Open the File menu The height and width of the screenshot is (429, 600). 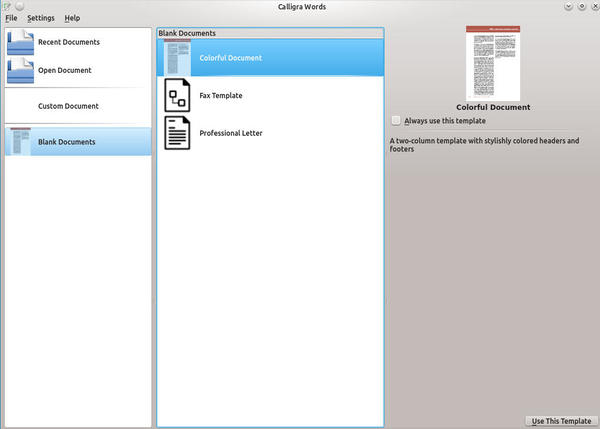coord(11,18)
